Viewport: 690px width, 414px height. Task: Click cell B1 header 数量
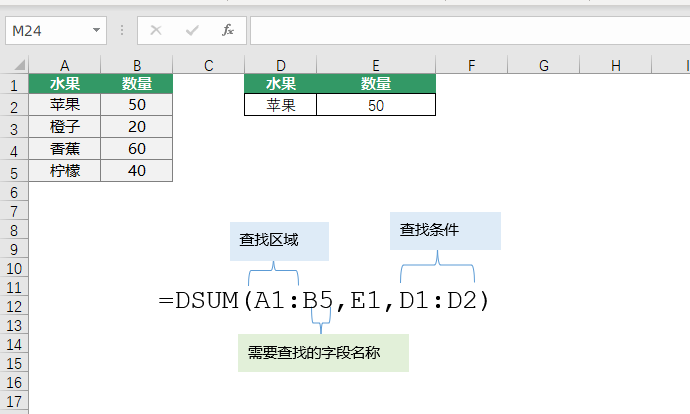coord(137,84)
